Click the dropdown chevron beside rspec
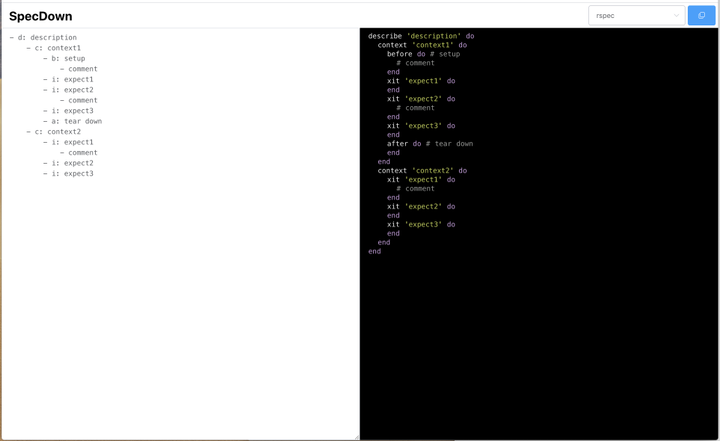 (676, 16)
